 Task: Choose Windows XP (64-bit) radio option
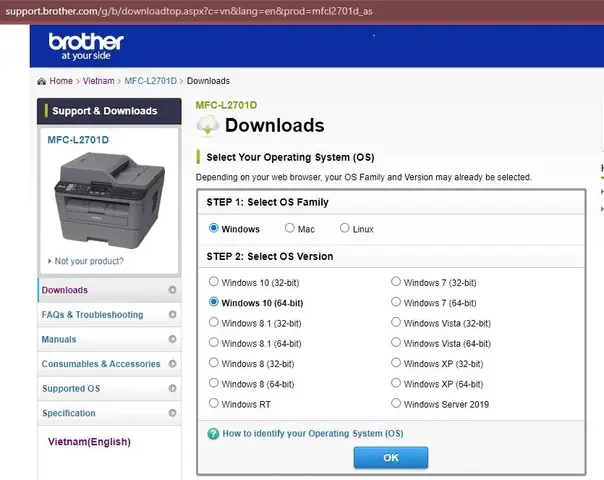coord(396,383)
